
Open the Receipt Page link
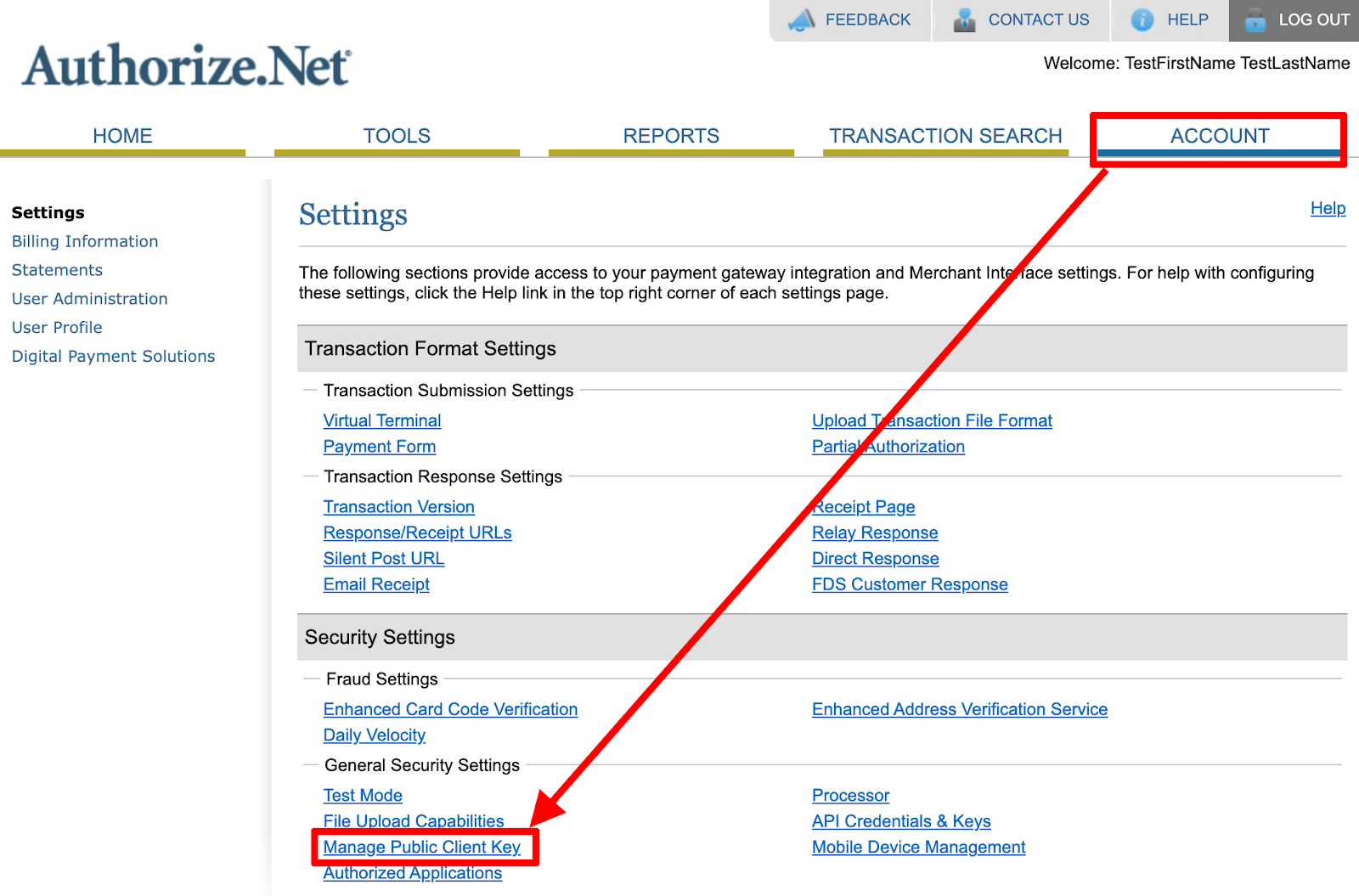[864, 507]
